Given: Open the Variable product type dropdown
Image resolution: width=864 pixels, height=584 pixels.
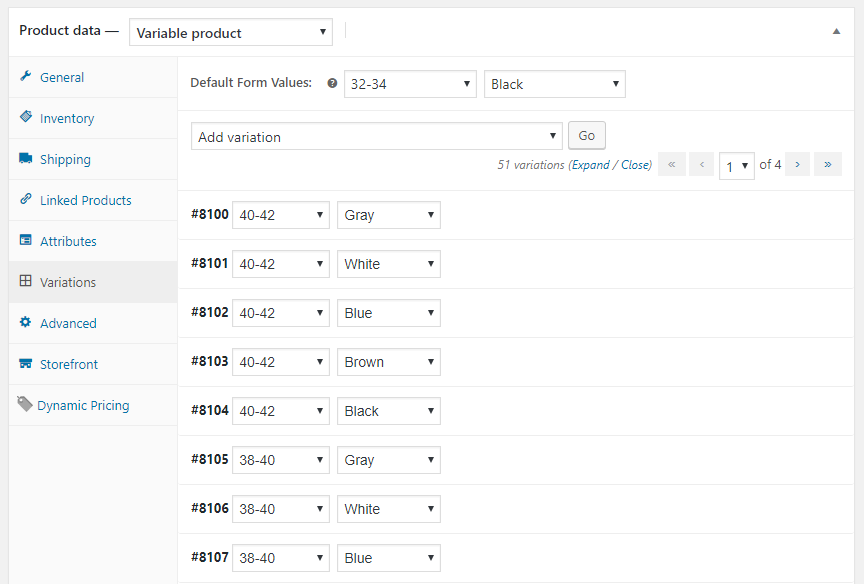Looking at the screenshot, I should pos(231,33).
